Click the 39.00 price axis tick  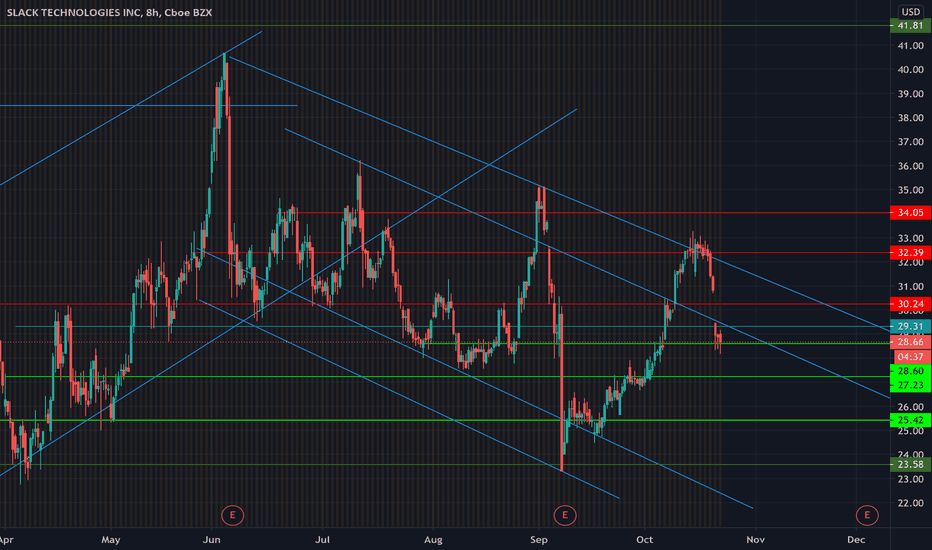(911, 94)
